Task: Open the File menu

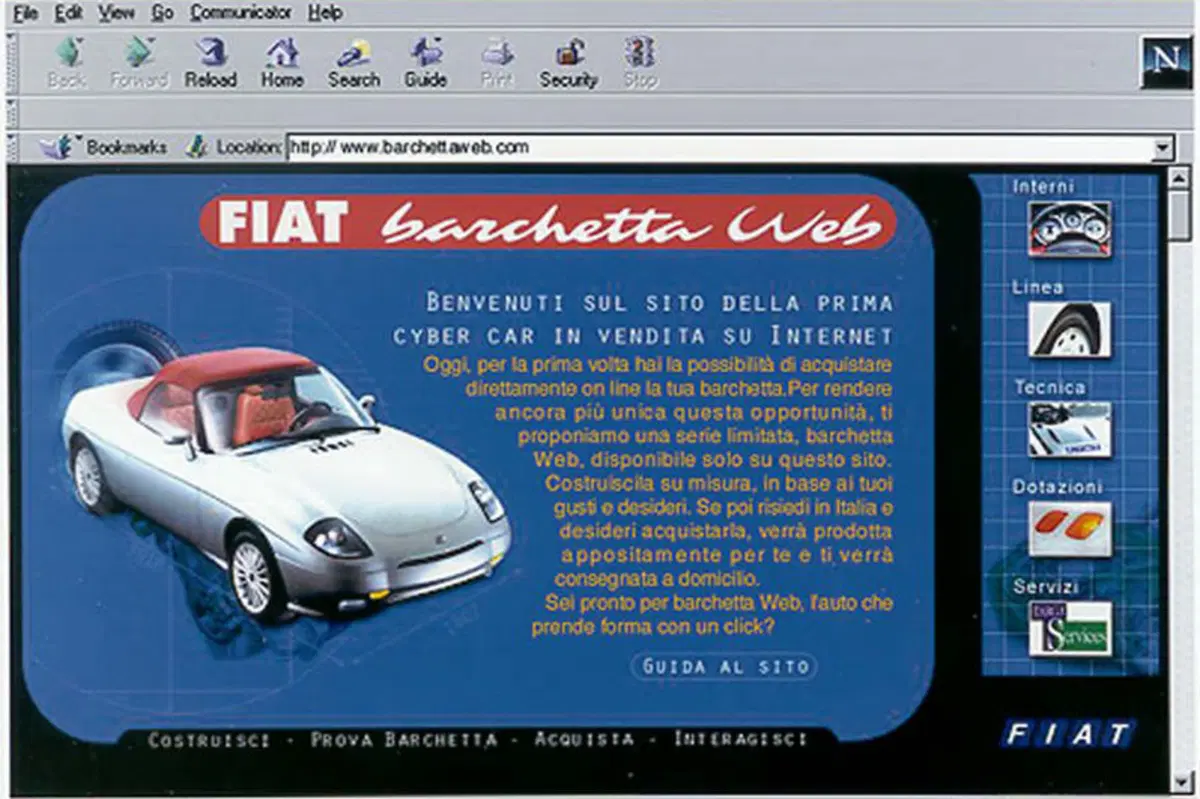Action: tap(26, 13)
